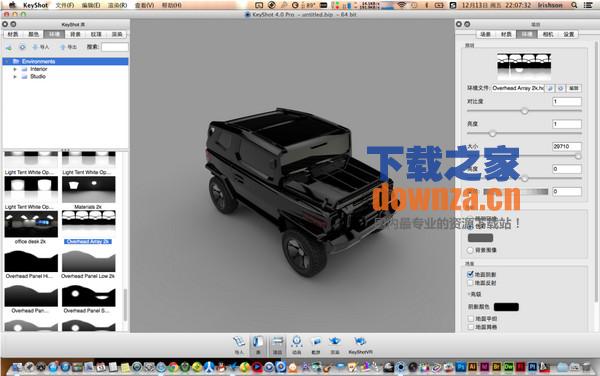Screen dimensions: 600x376
Task: Switch to library panel's Backplates (背景) tab
Action: pyautogui.click(x=75, y=34)
